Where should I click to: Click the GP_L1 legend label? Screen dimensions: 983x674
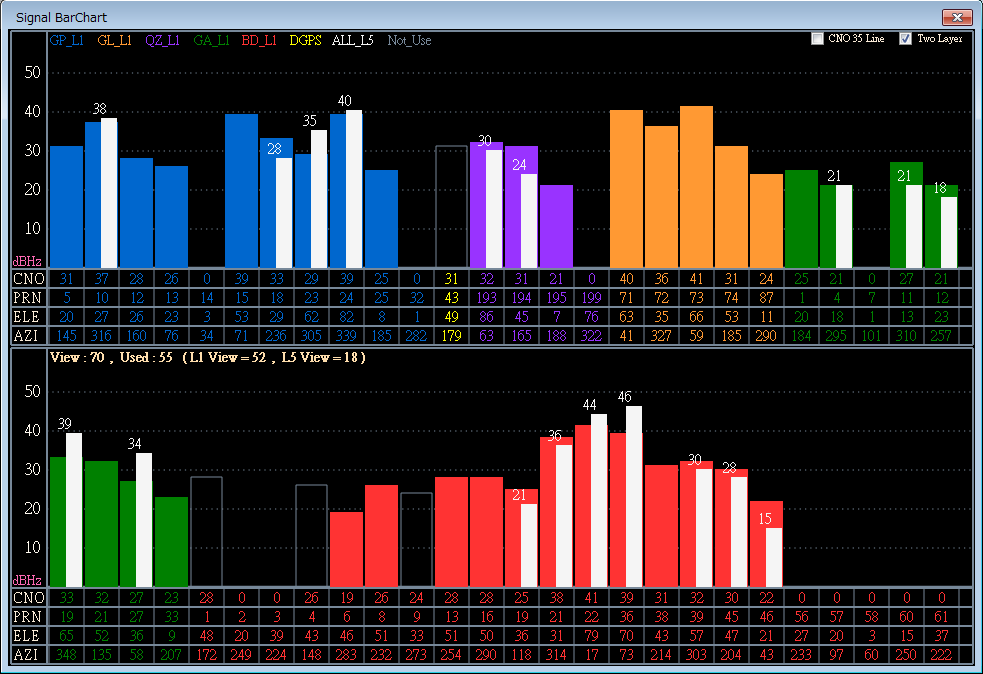(66, 40)
